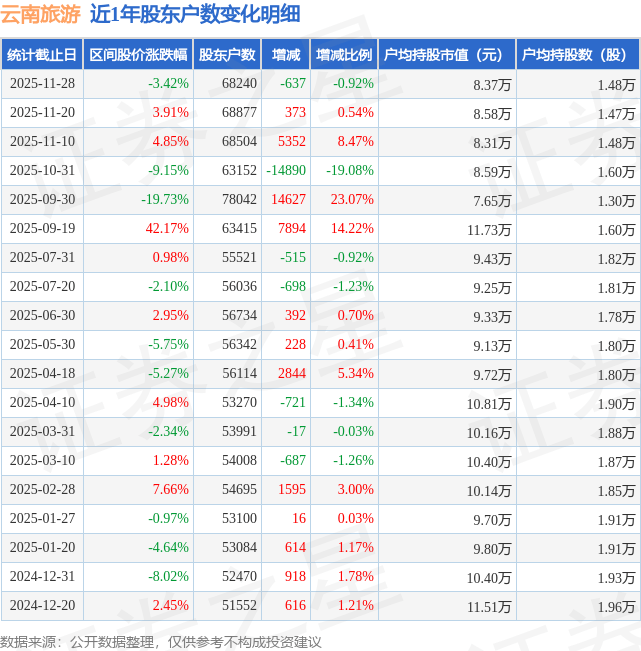Click the 数据来源 footer disclaimer text
Image resolution: width=641 pixels, height=651 pixels.
[x=161, y=641]
